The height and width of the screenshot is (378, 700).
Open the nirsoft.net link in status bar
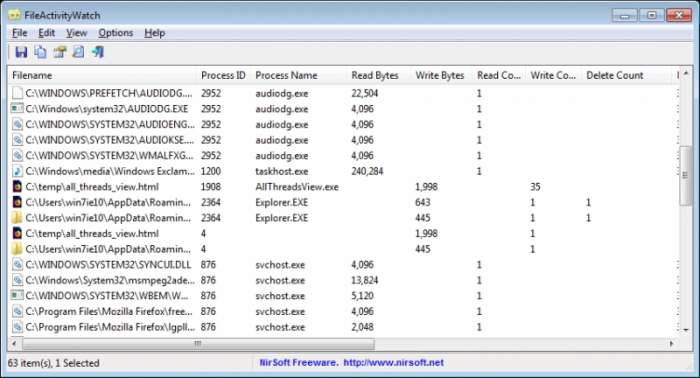pyautogui.click(x=393, y=362)
